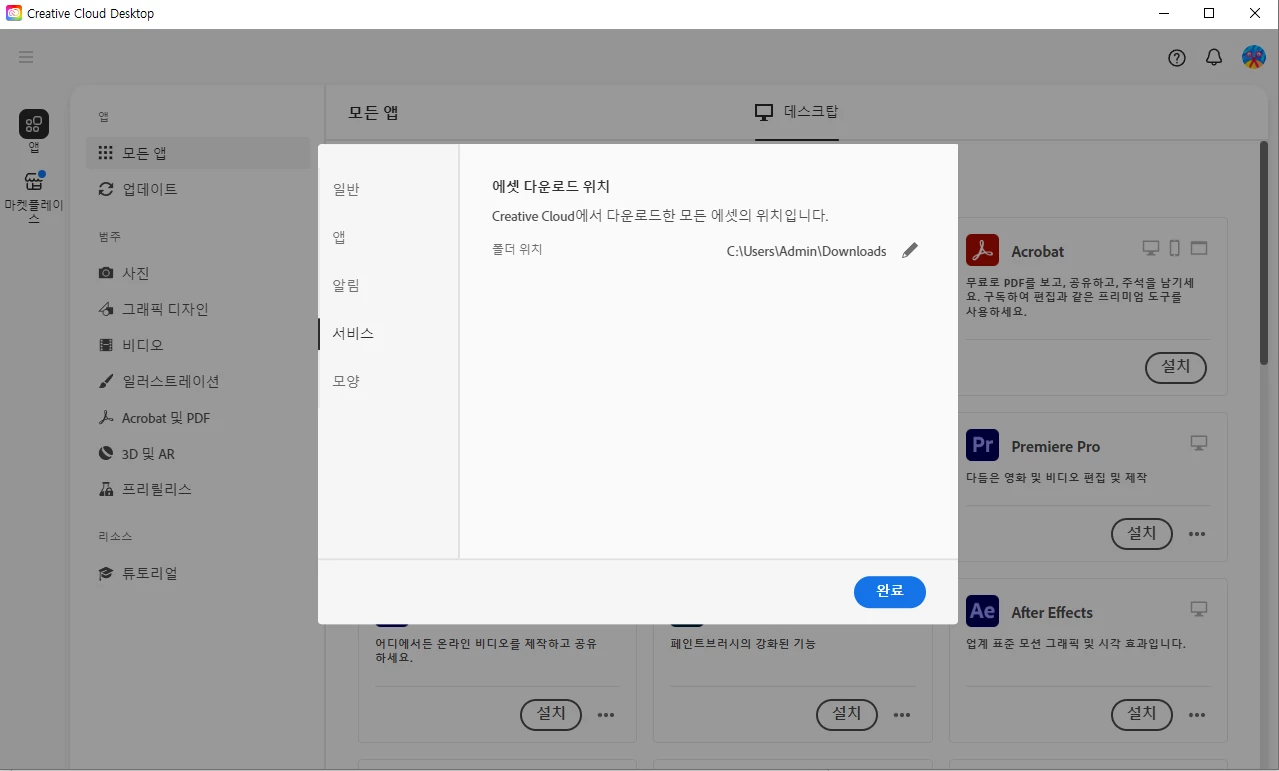1279x771 pixels.
Task: Open more options for After Effects
Action: tap(1197, 715)
